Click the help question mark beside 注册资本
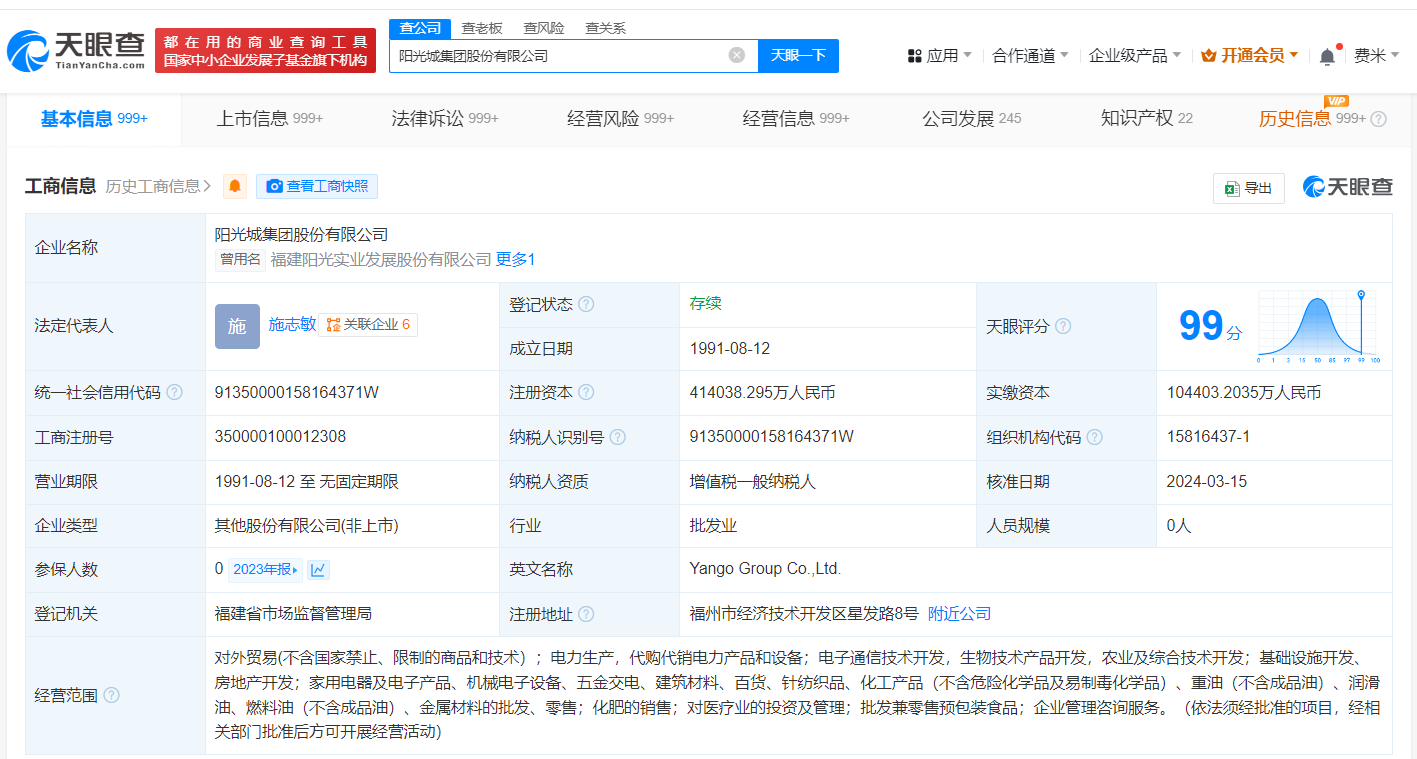1417x759 pixels. coord(585,392)
